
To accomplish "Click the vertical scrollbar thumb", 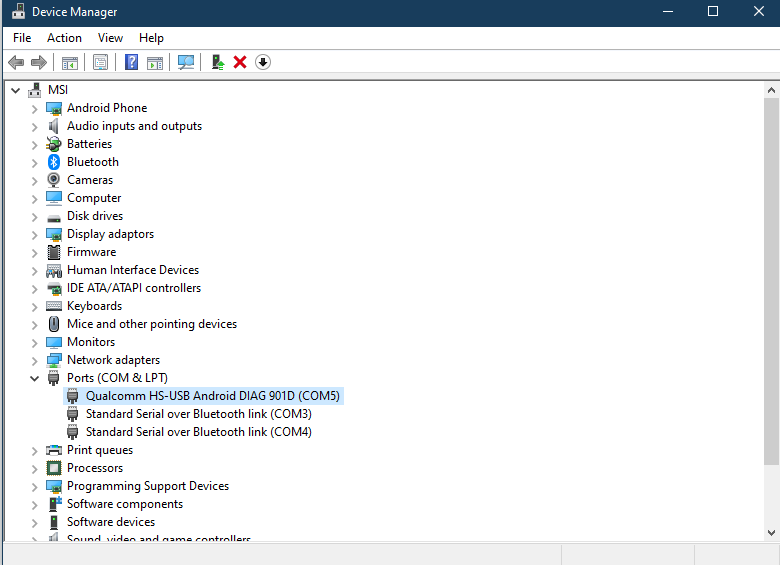I will click(772, 282).
